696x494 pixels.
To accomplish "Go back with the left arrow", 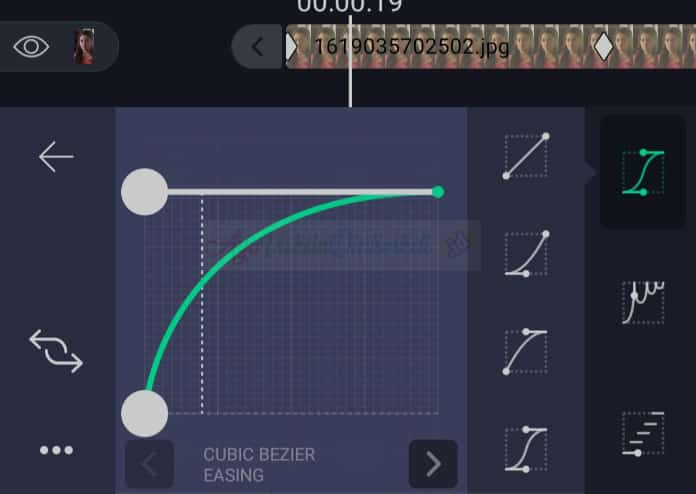I will point(56,156).
